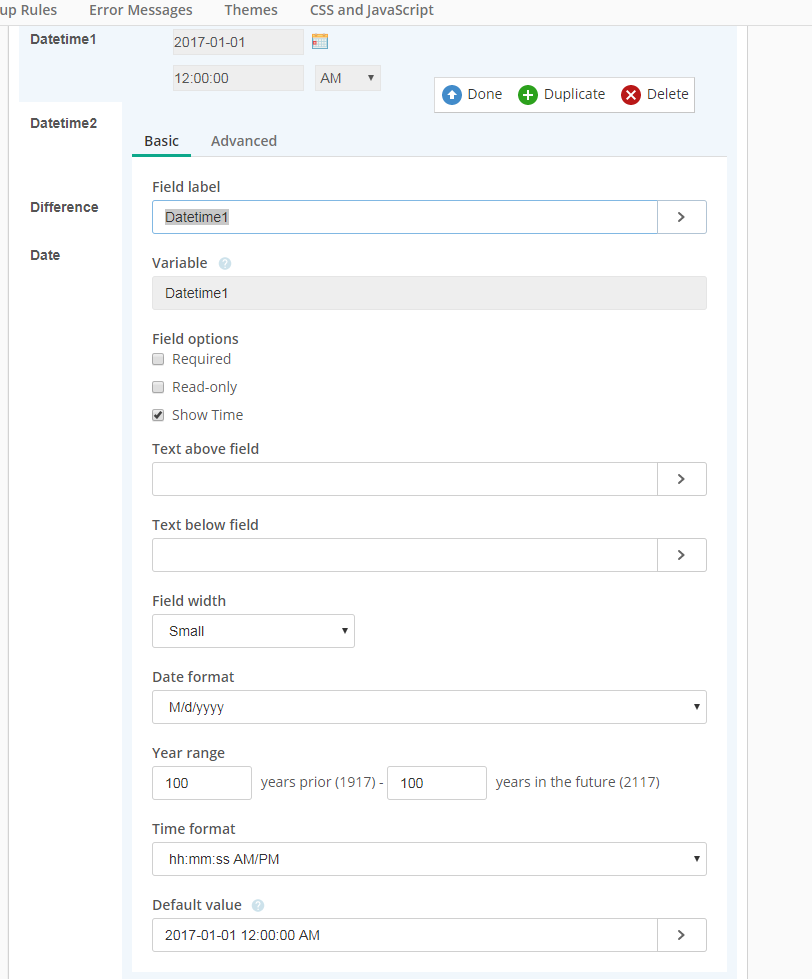Click arrow button beside Text below field
The height and width of the screenshot is (979, 812).
point(682,555)
